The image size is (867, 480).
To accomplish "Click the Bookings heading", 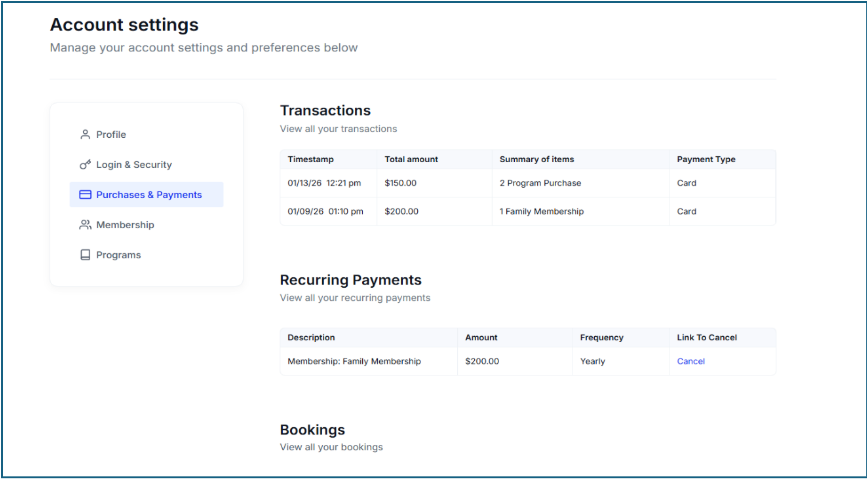I will (312, 430).
